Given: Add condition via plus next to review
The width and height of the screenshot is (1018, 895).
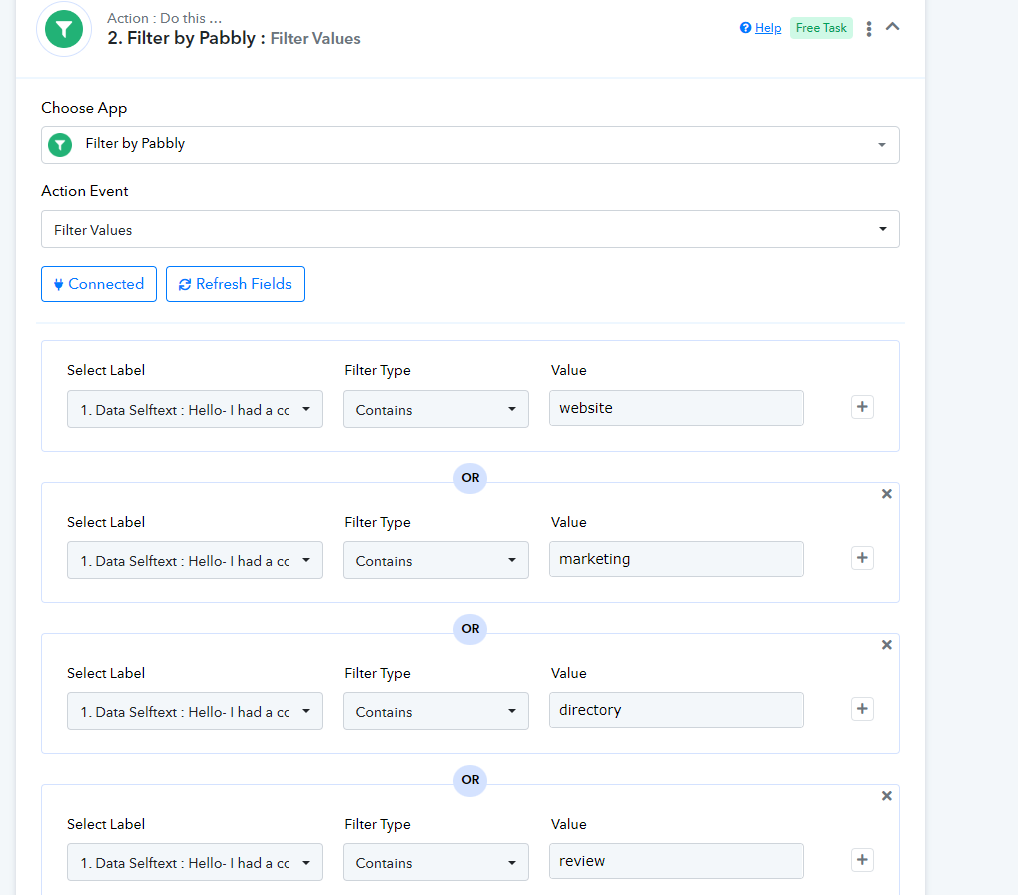Looking at the screenshot, I should (862, 860).
